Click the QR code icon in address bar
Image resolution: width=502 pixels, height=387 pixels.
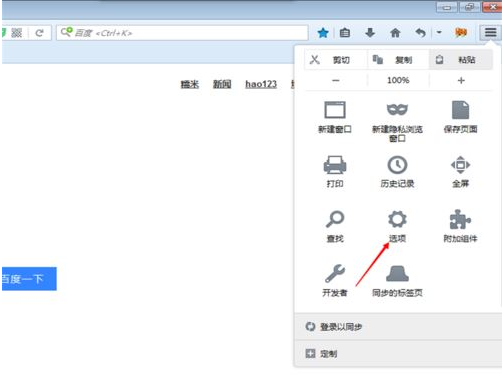point(16,33)
